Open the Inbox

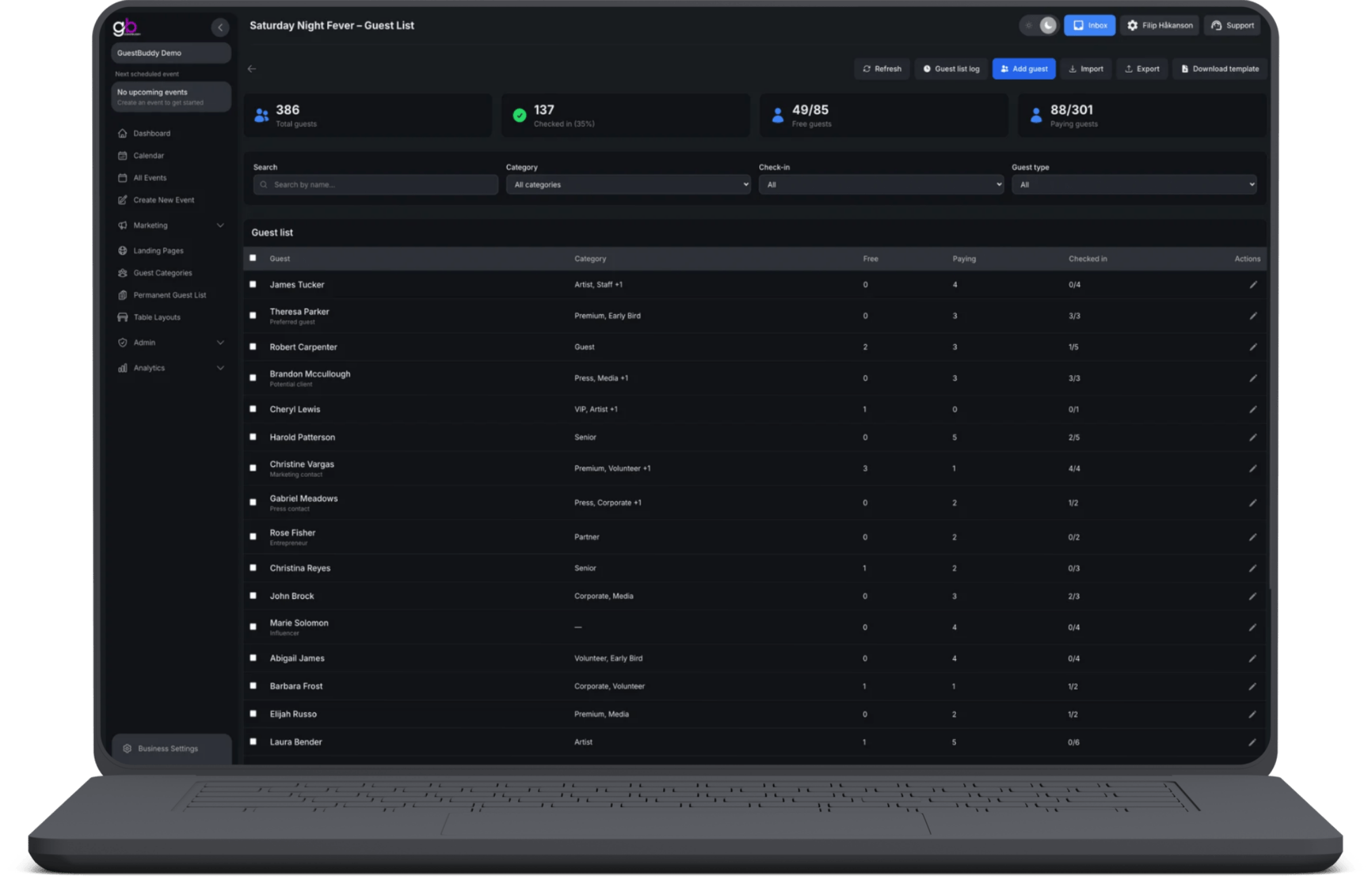click(1089, 25)
